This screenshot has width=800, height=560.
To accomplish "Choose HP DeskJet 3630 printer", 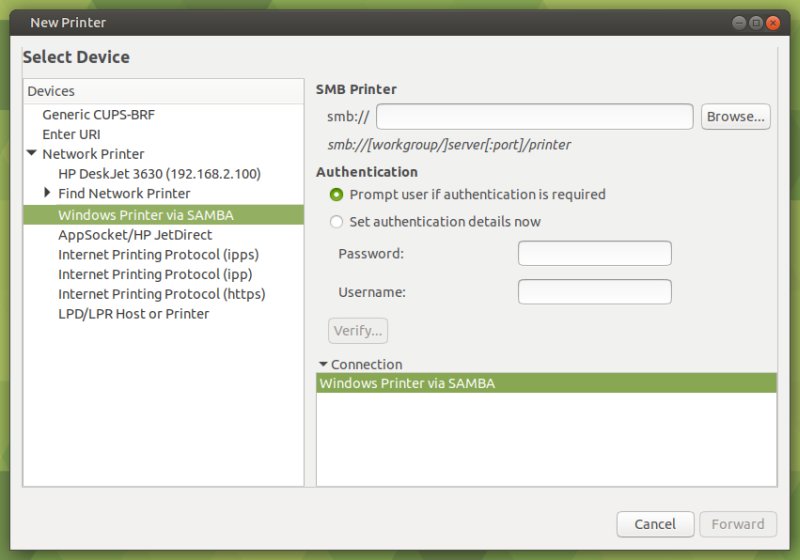I will click(x=159, y=174).
